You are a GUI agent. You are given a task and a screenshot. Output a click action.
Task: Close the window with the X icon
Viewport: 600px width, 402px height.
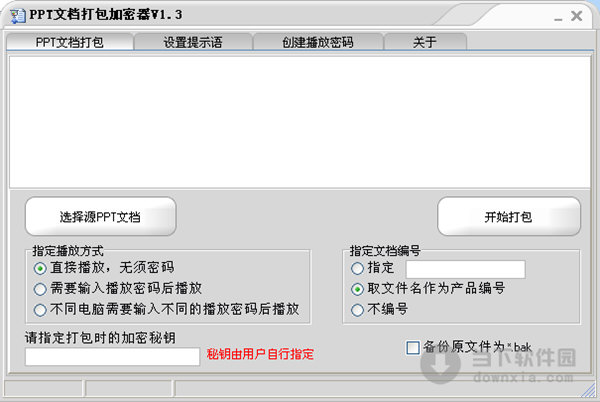576,16
